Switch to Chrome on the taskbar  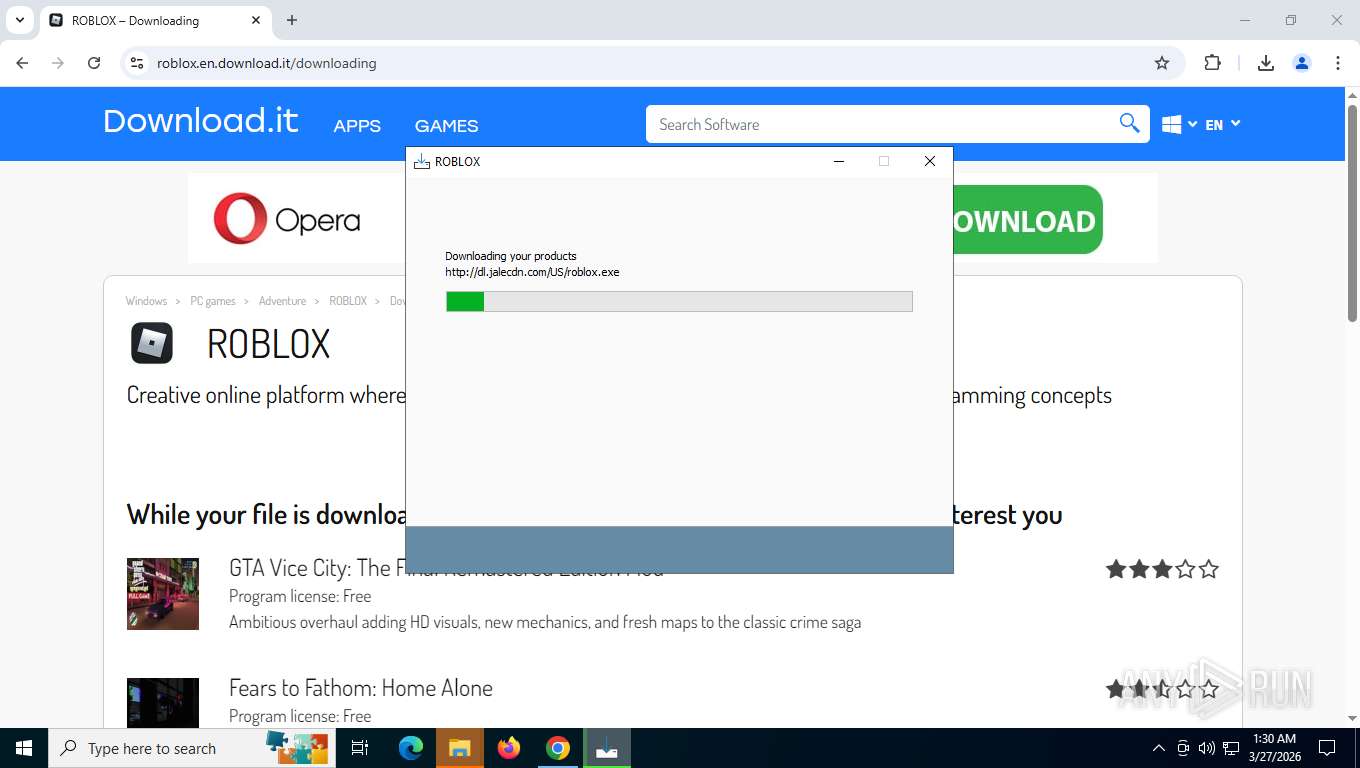coord(558,748)
